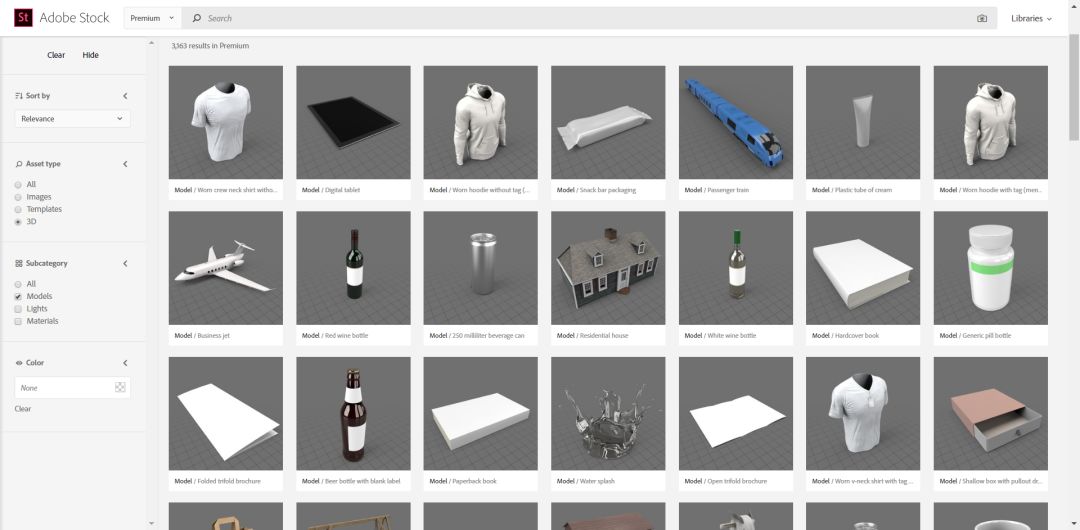1080x530 pixels.
Task: Enable the Lights subcategory checkbox
Action: (18, 309)
